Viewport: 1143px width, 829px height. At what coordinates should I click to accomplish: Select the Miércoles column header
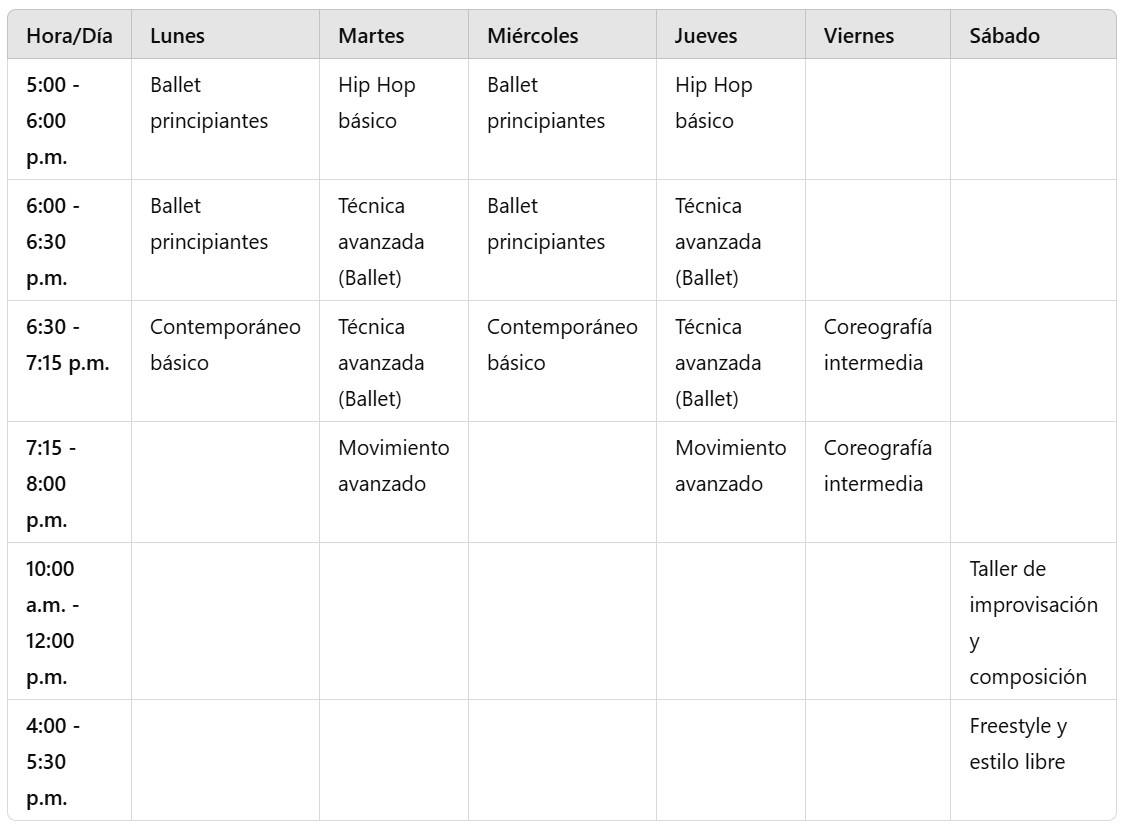(x=562, y=35)
